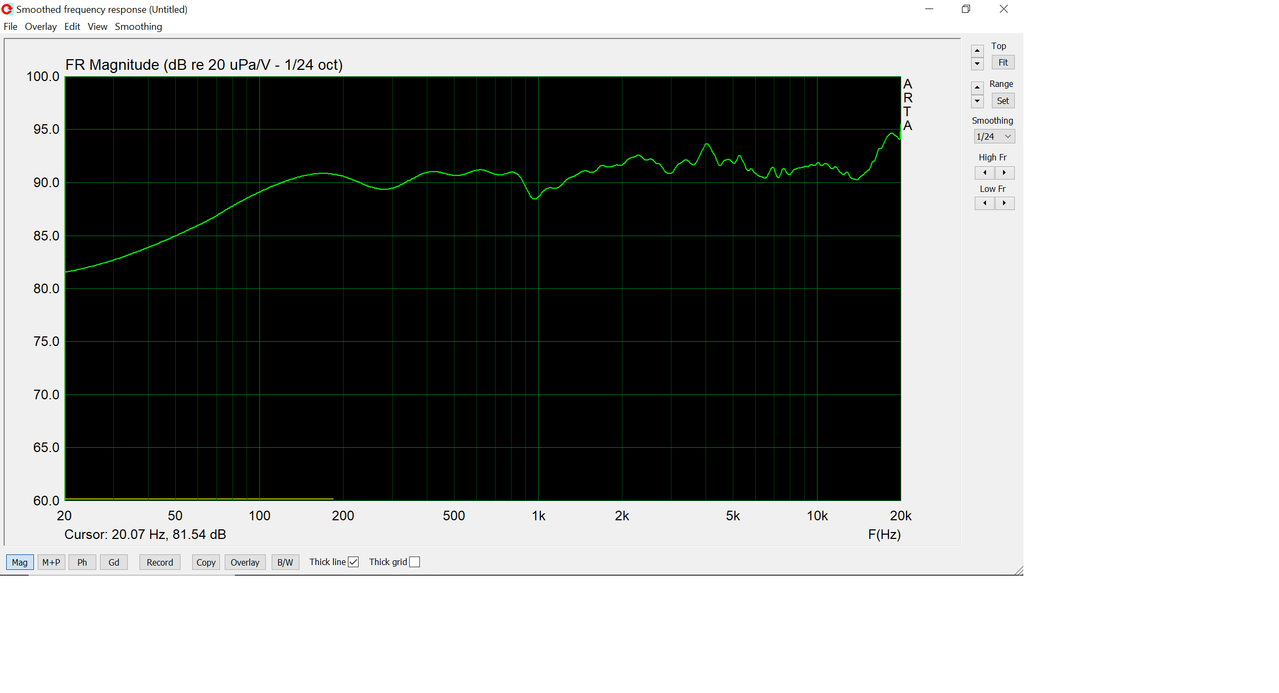Click the F(Hz) axis label
1279x693 pixels.
pos(884,534)
